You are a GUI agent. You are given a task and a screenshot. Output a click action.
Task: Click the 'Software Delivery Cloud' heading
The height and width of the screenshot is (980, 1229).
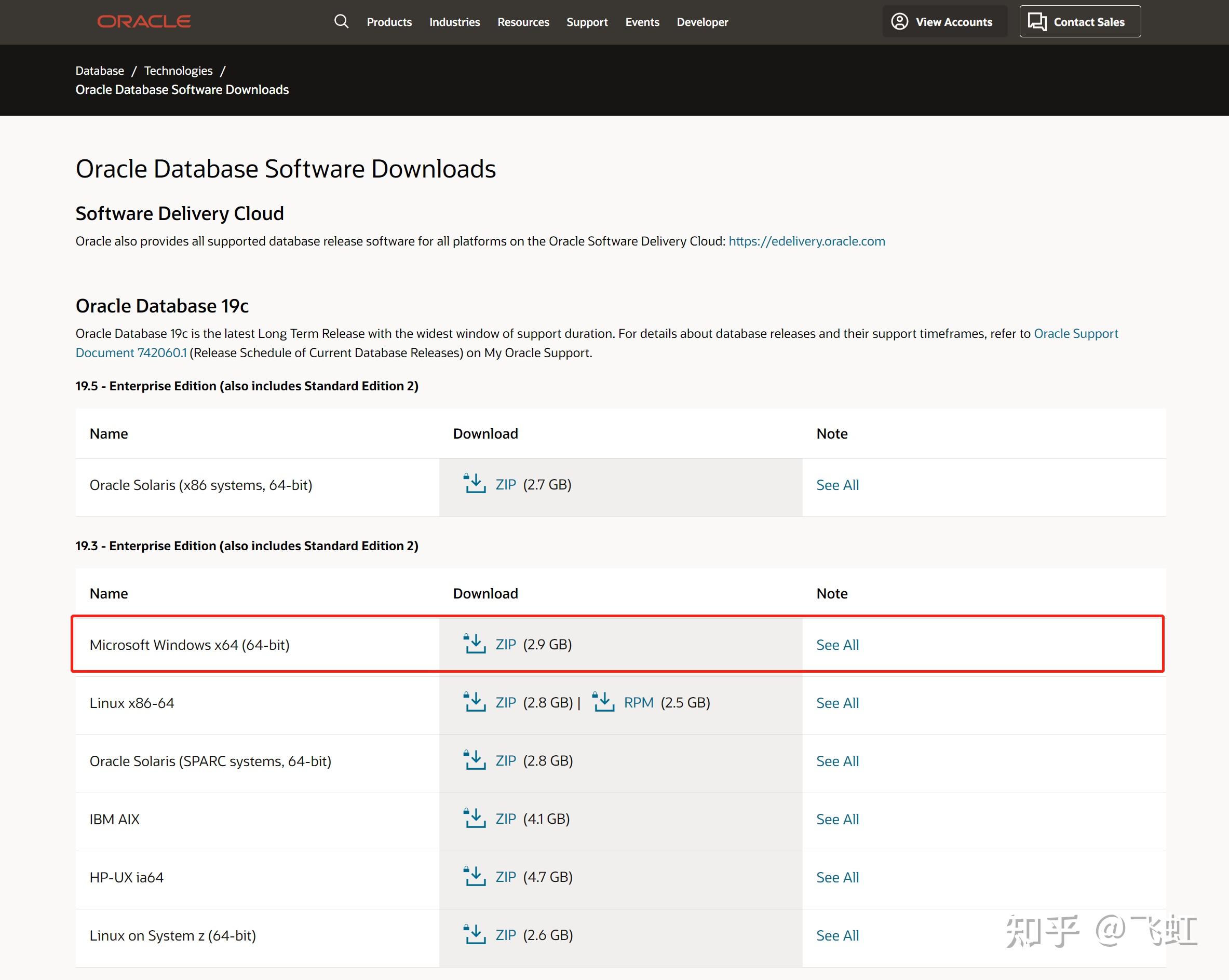[x=180, y=214]
